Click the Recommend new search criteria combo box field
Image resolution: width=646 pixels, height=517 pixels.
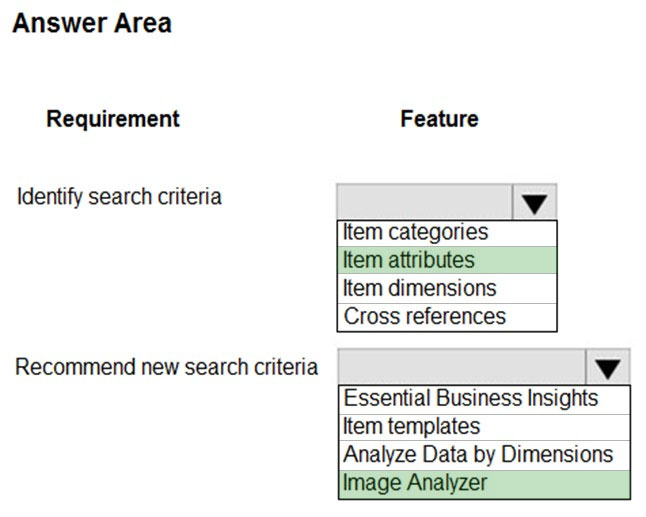[x=462, y=367]
